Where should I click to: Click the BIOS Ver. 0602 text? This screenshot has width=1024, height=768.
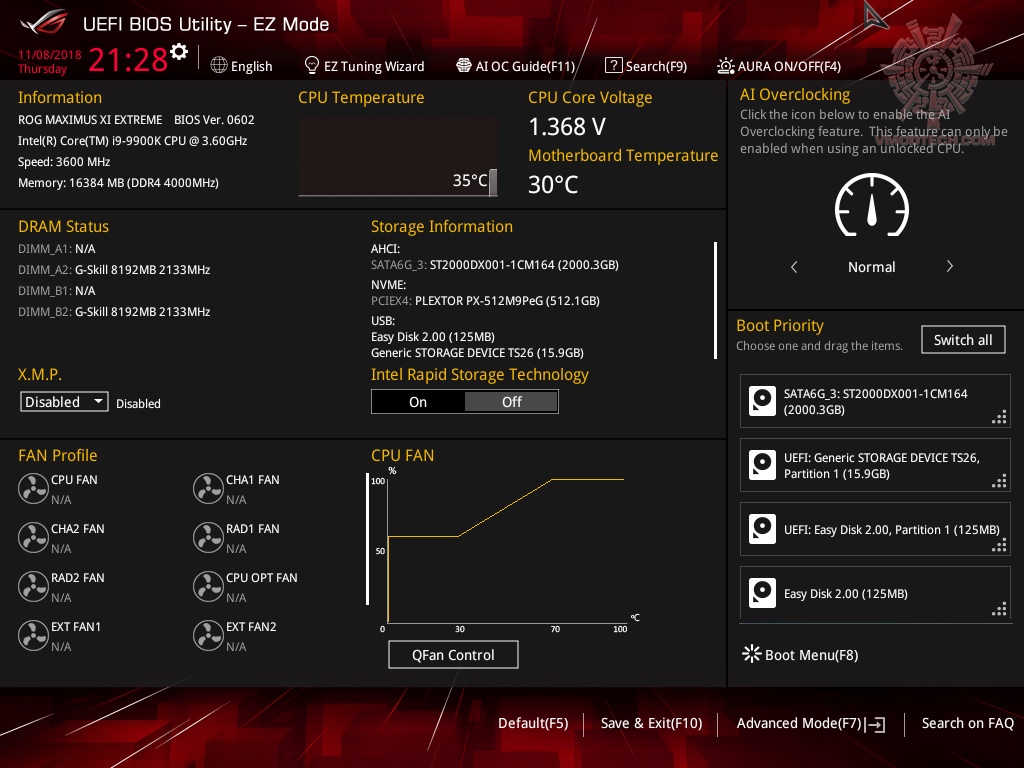coord(214,120)
